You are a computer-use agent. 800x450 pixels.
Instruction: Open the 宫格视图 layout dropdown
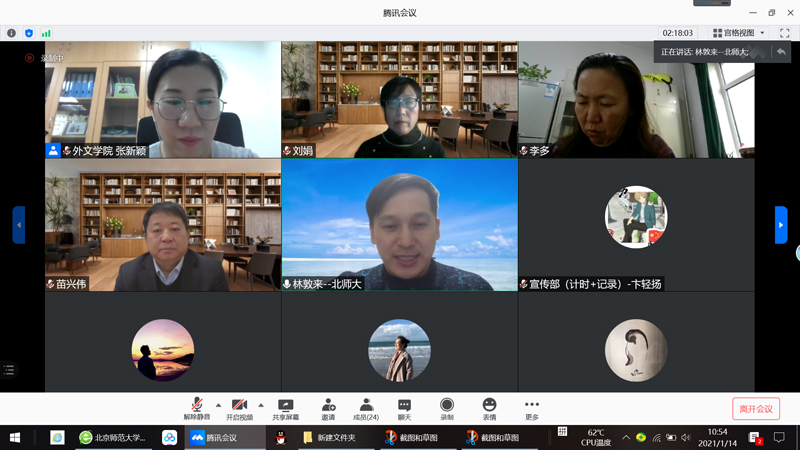pyautogui.click(x=739, y=33)
